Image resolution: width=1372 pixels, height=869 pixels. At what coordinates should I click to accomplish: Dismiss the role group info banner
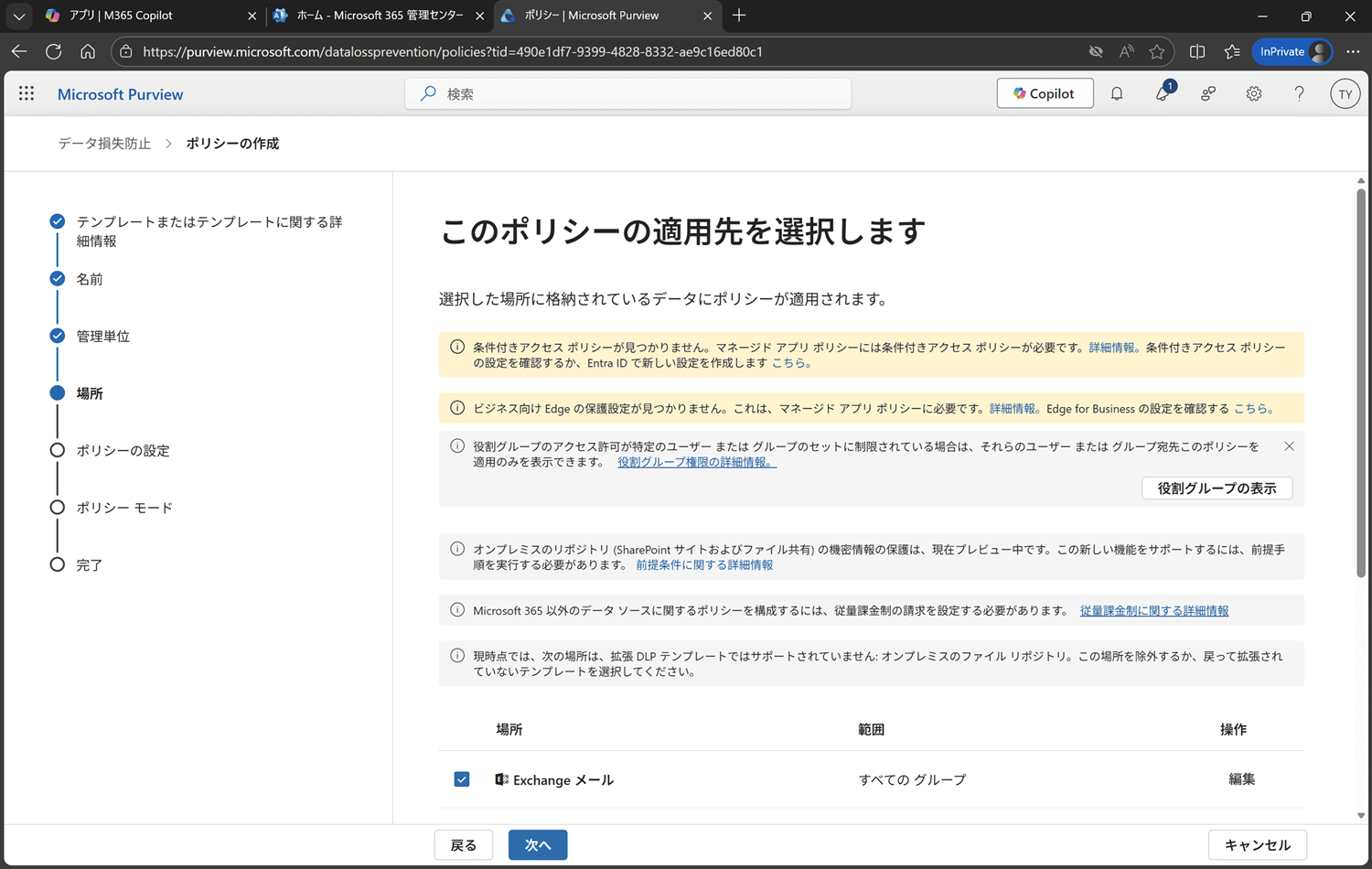1289,446
